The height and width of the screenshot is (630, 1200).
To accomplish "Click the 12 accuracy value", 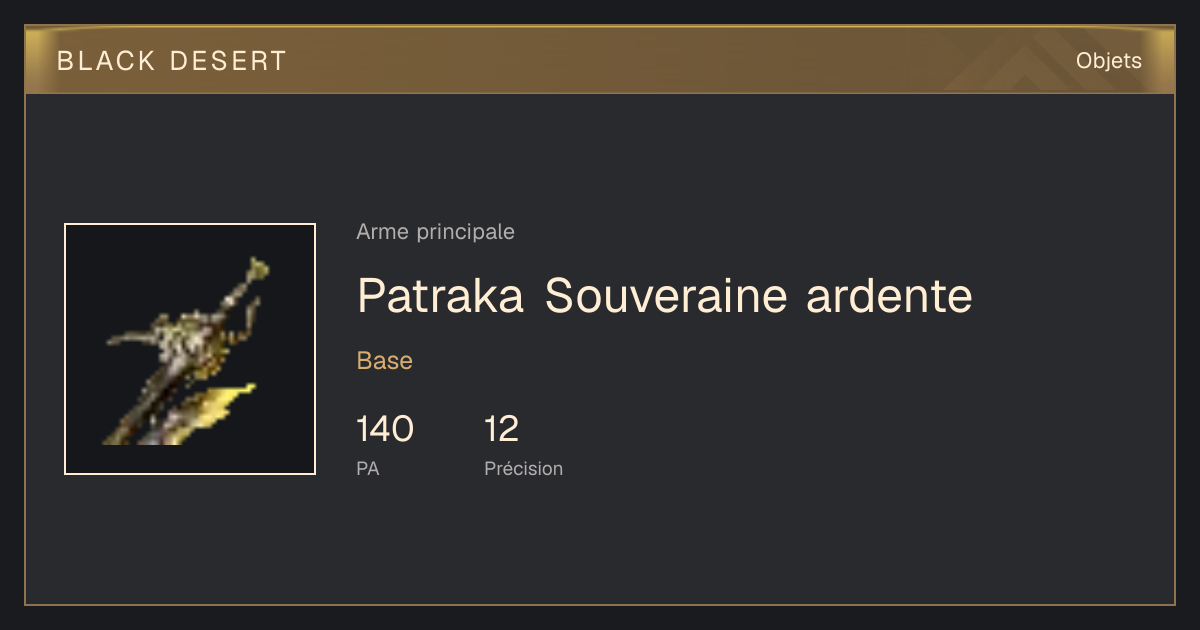I will [501, 429].
